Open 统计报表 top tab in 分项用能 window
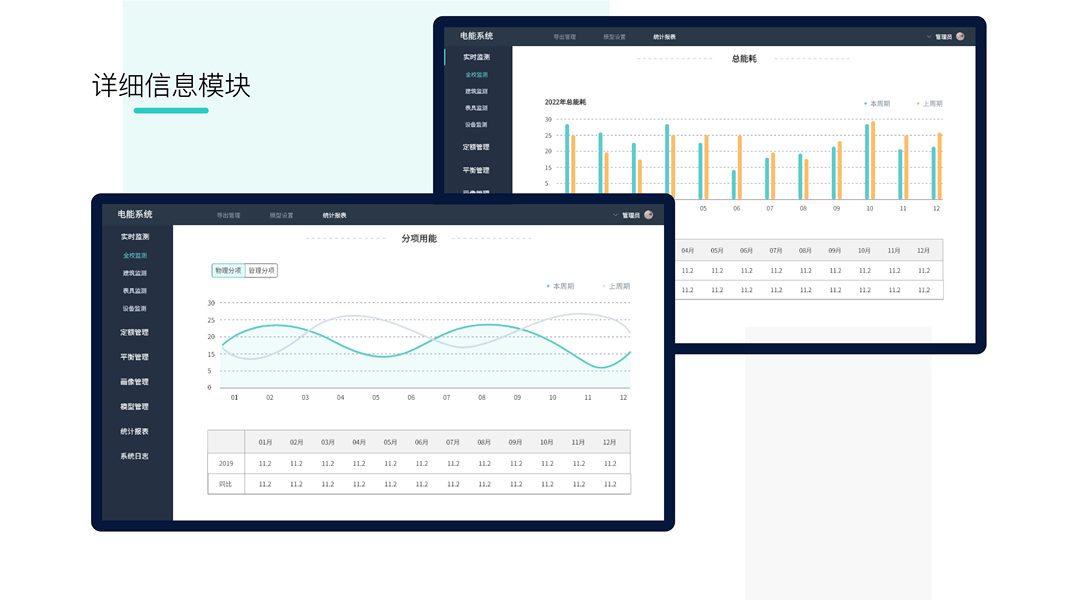This screenshot has width=1066, height=600. pos(334,215)
